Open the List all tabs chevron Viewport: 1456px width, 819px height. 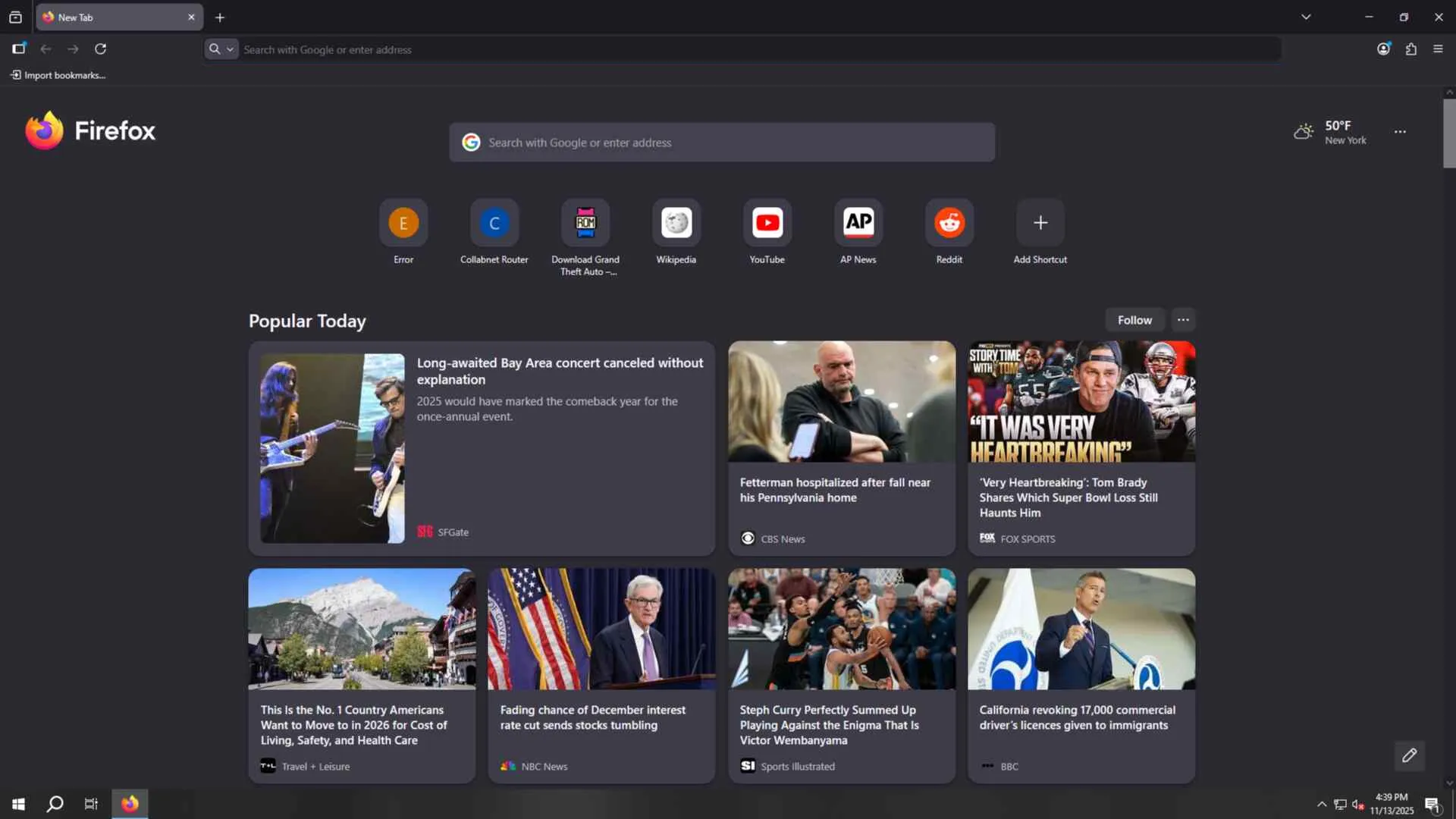(x=1306, y=17)
